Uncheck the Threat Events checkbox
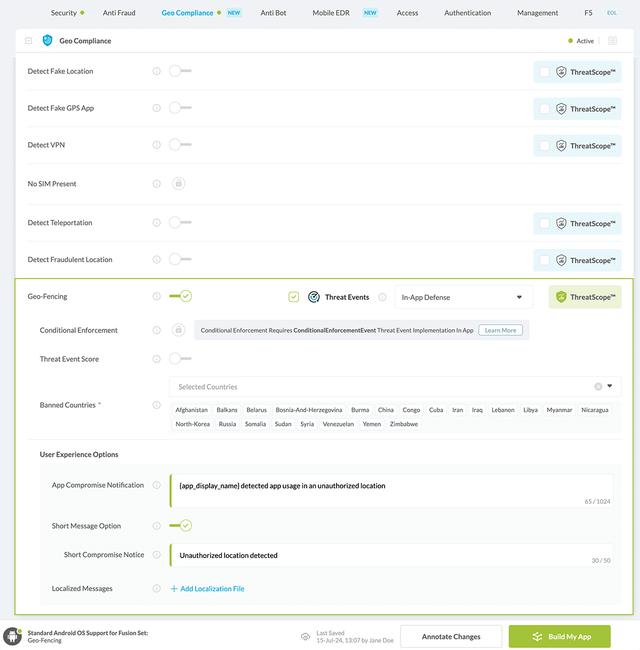This screenshot has height=650, width=640. (x=293, y=297)
